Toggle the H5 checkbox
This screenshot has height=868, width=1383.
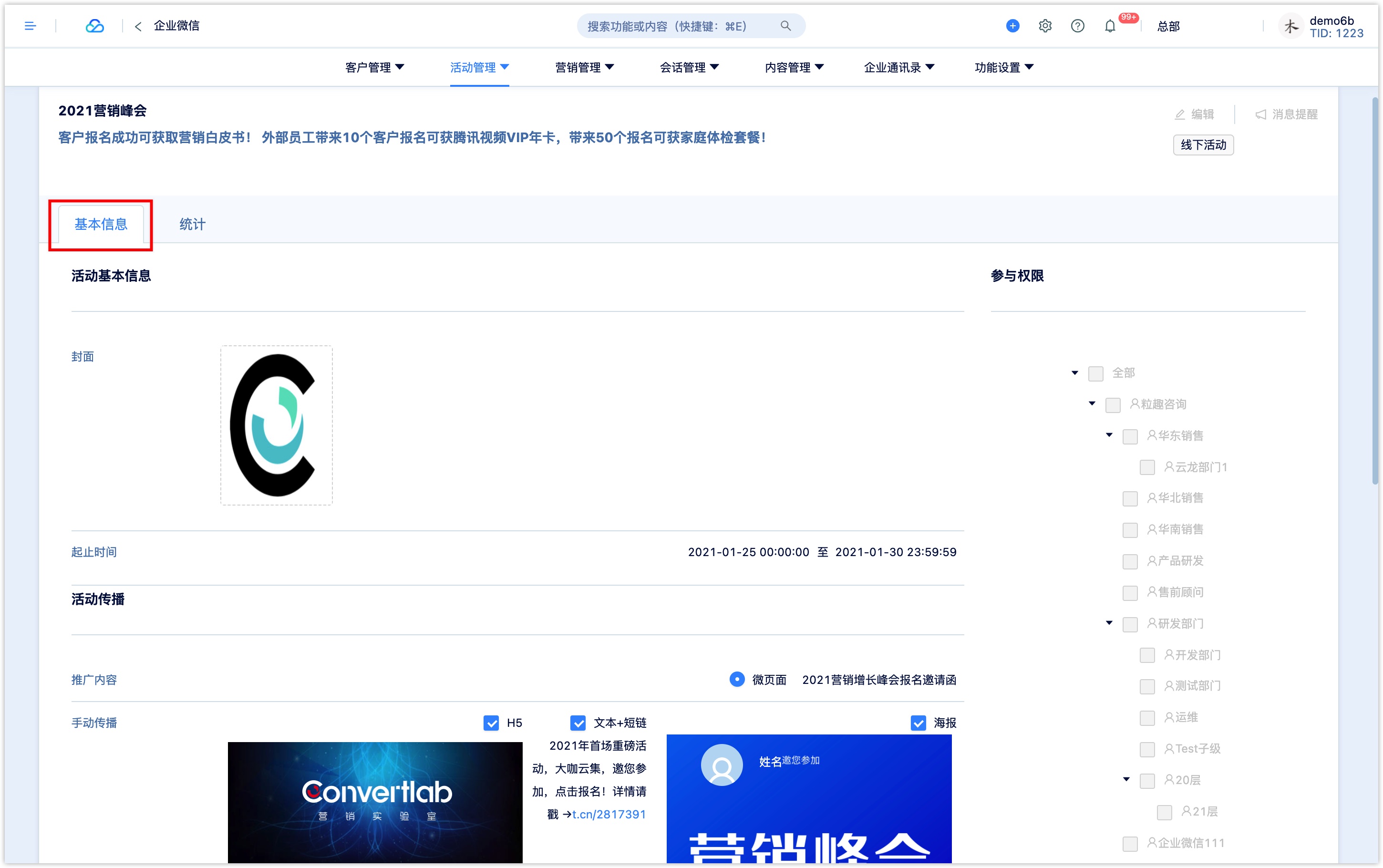click(491, 723)
